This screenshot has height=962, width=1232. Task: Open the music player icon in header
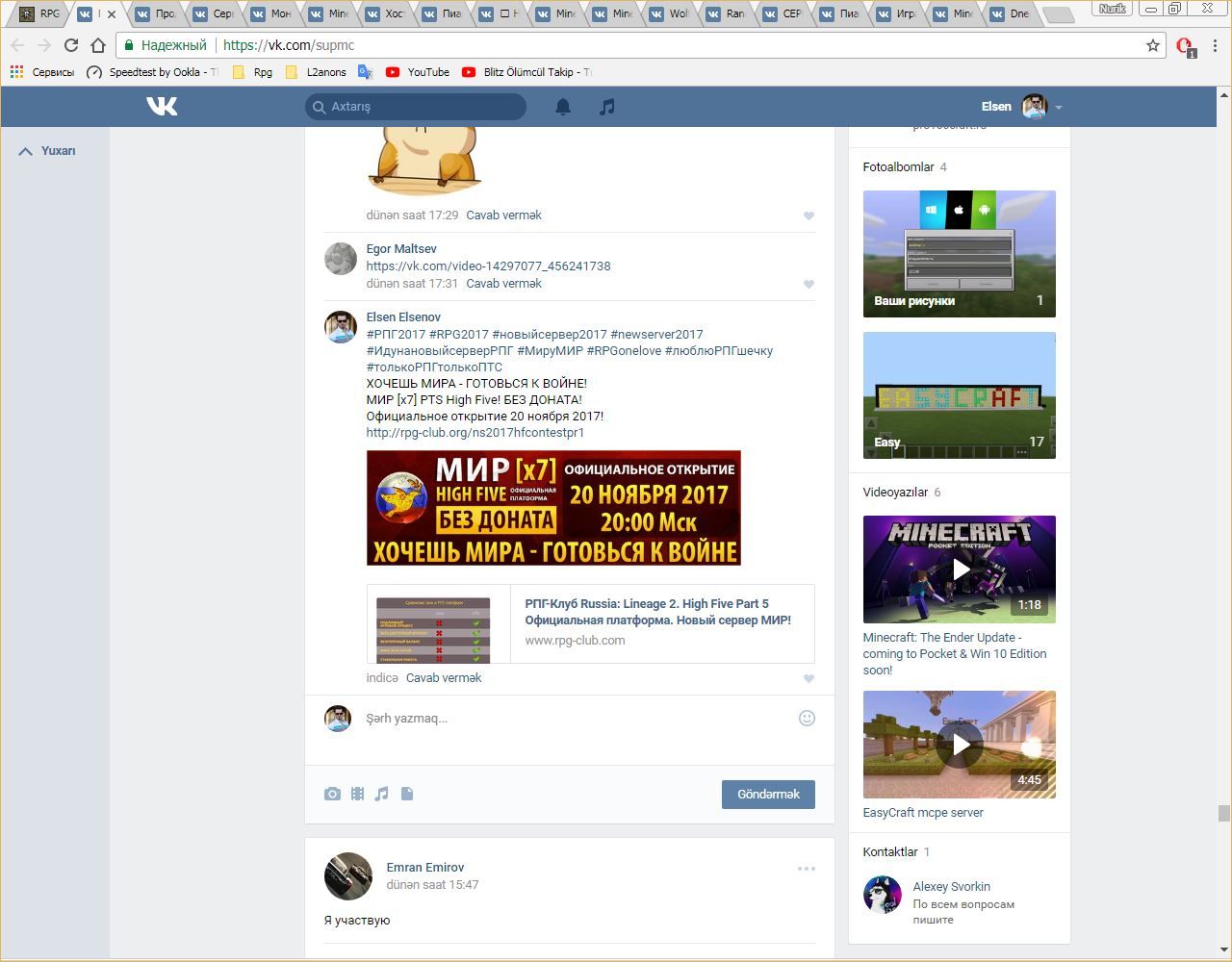(x=606, y=107)
